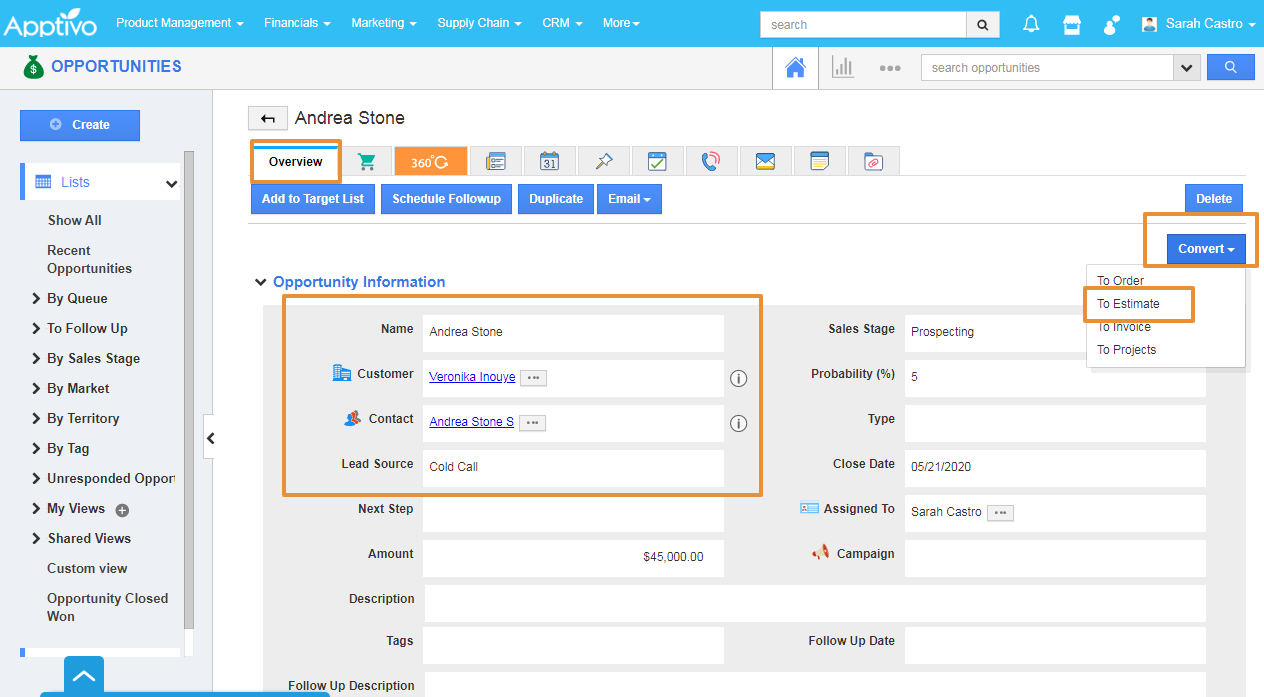Open the shopping cart products tab
Screen dimensions: 1264x697
pyautogui.click(x=366, y=161)
